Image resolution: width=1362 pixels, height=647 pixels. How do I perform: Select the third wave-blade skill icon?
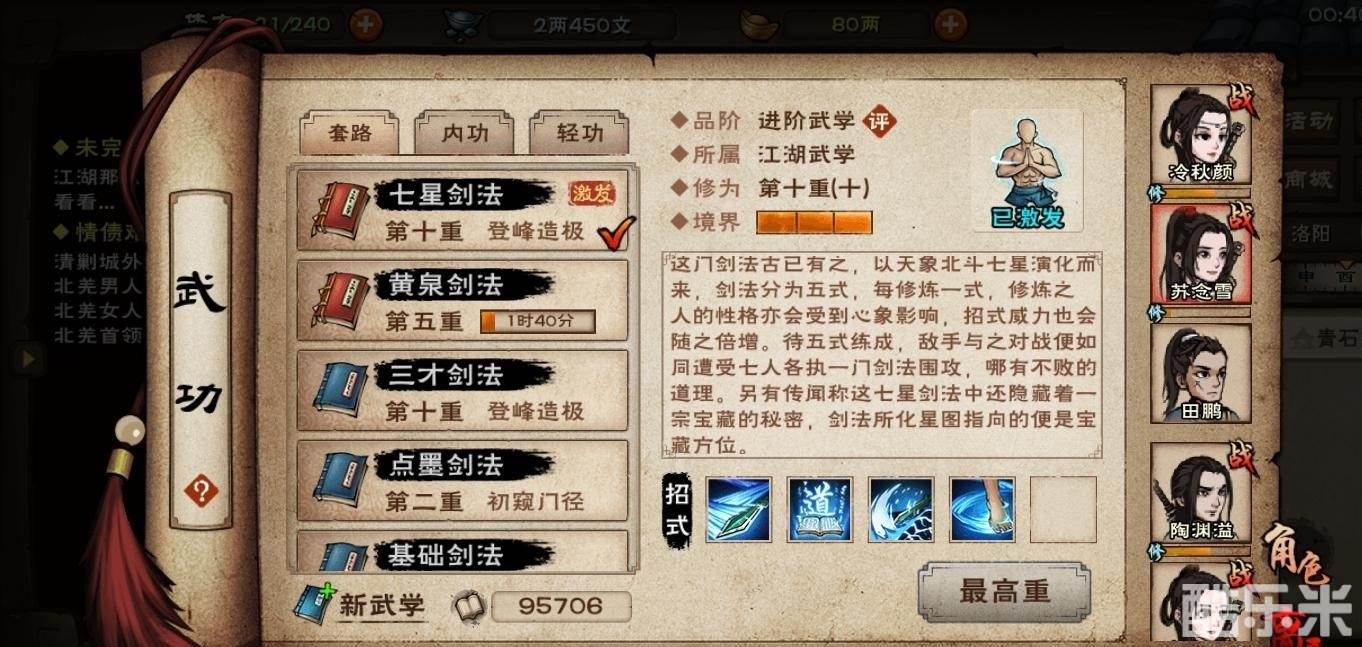901,510
